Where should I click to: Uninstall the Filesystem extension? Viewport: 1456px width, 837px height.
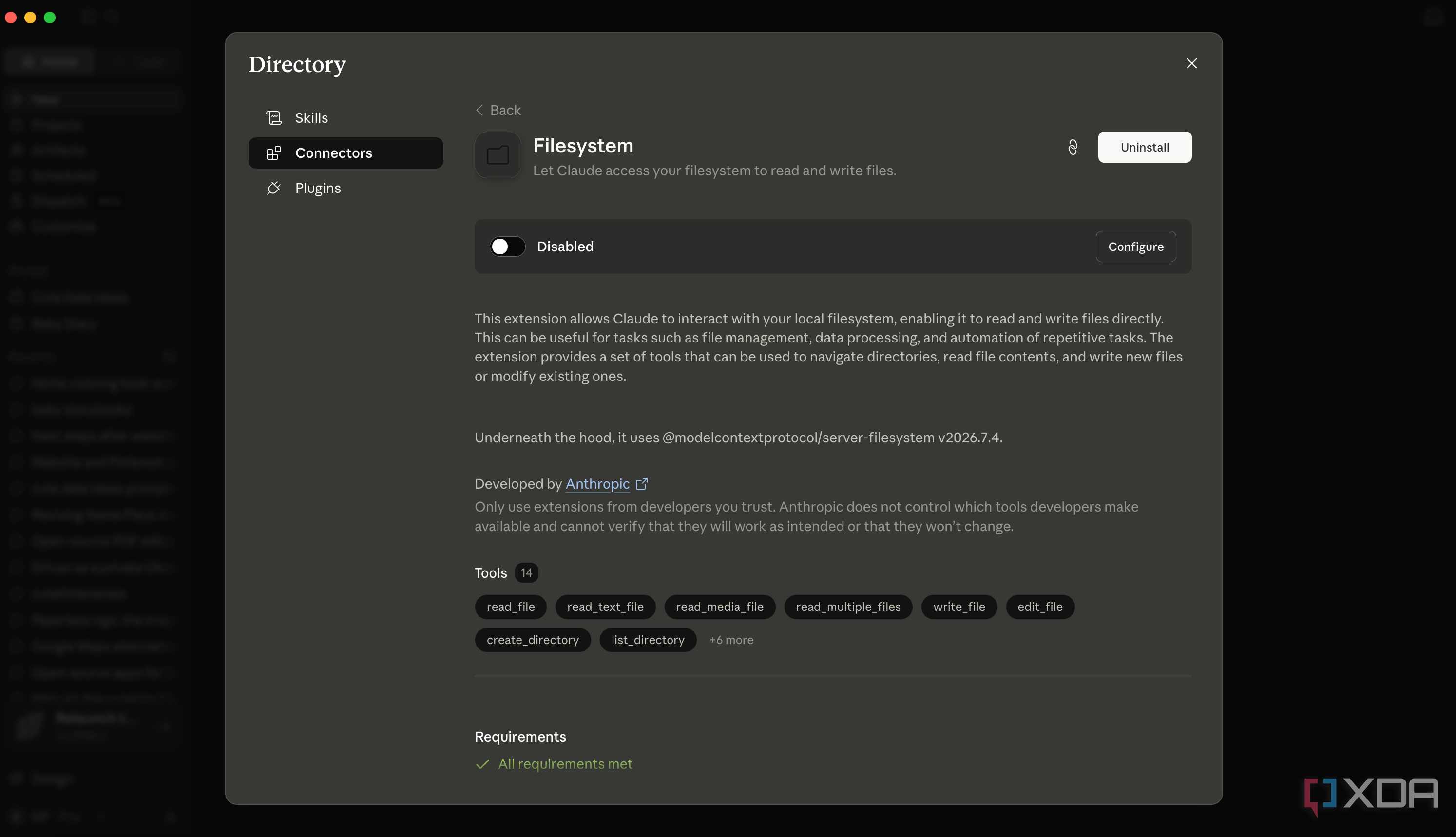coord(1145,147)
